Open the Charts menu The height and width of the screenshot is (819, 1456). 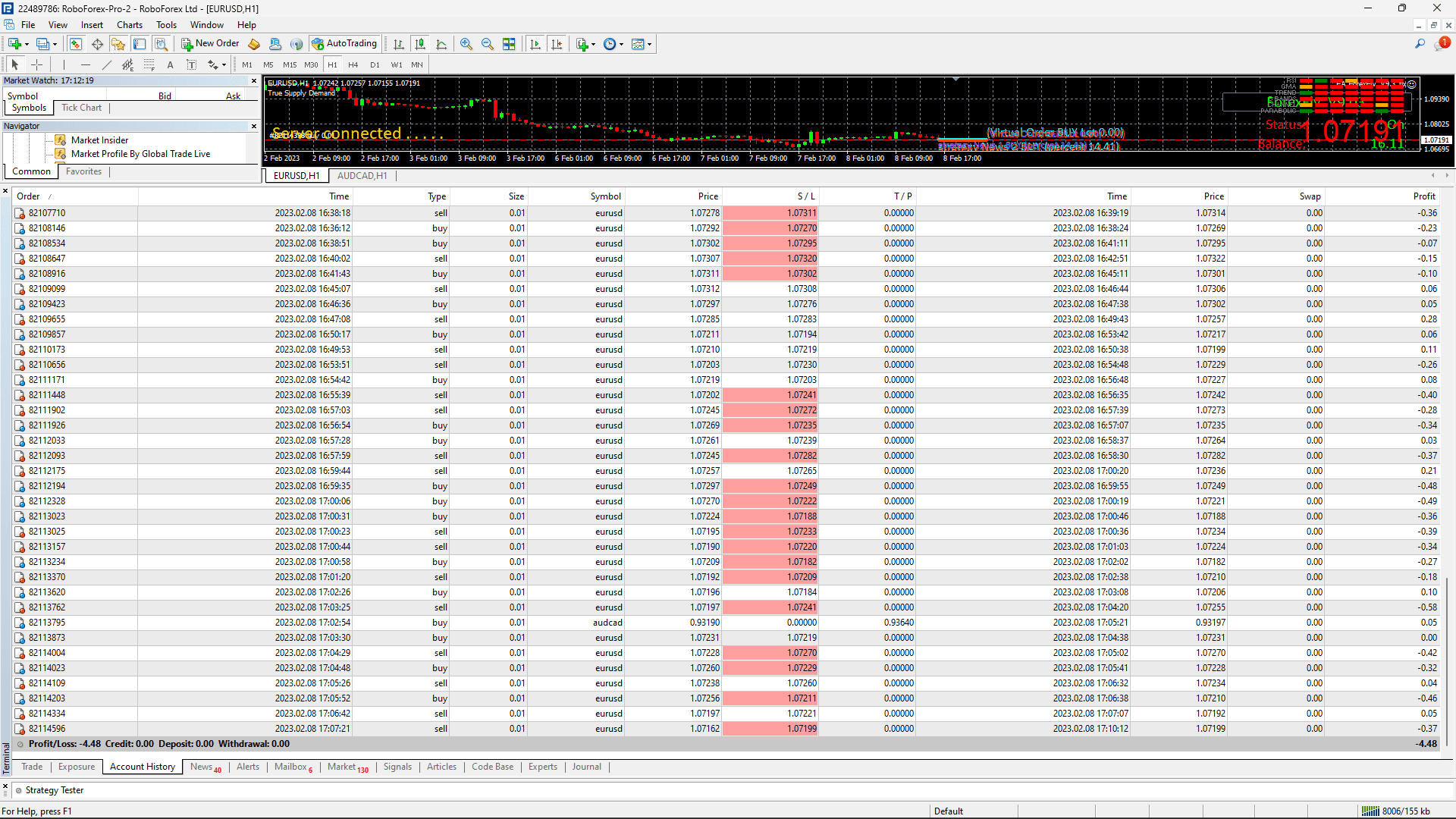tap(130, 25)
